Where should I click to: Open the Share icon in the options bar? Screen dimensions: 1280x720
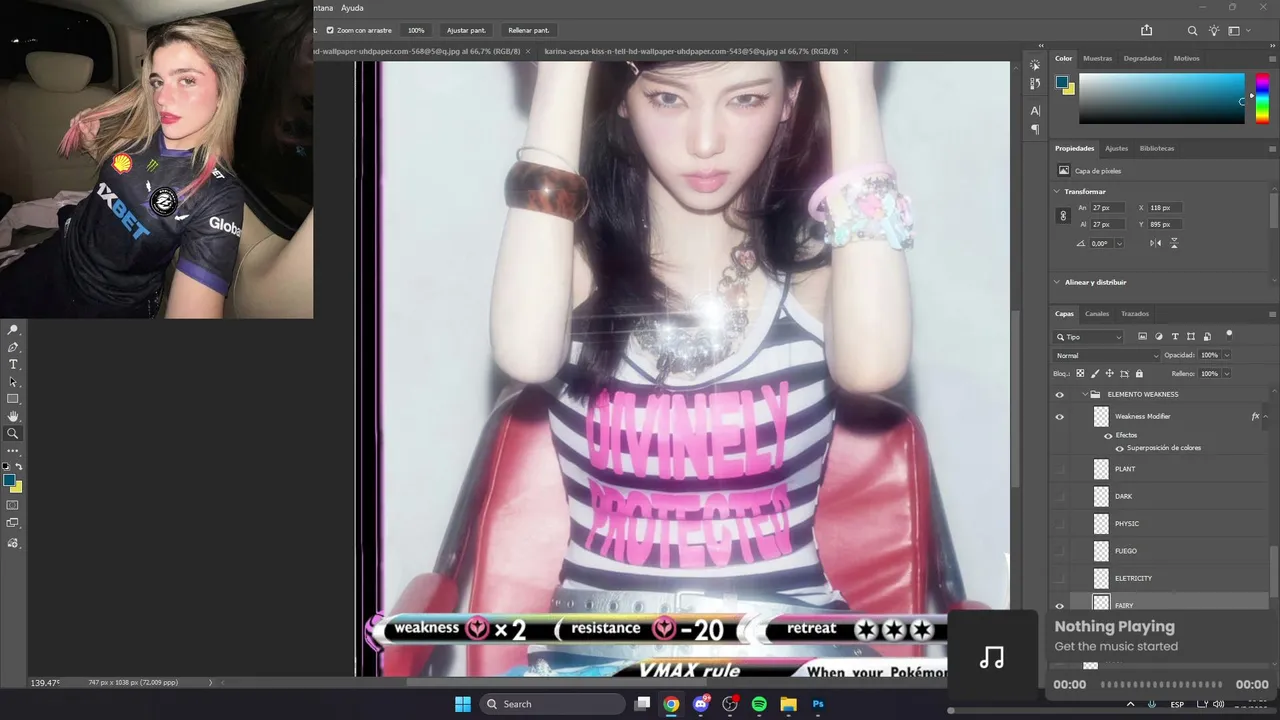pyautogui.click(x=1147, y=31)
